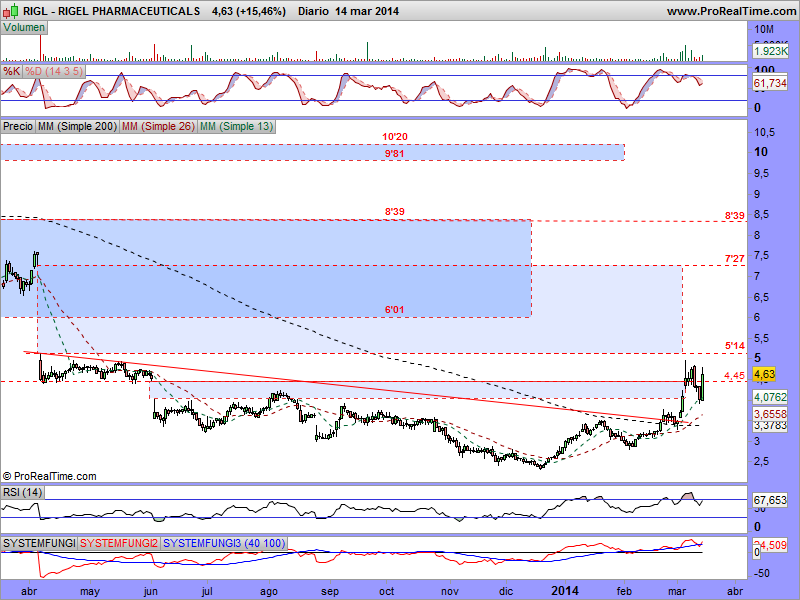Click the 10'20 resistance level label

coord(395,137)
